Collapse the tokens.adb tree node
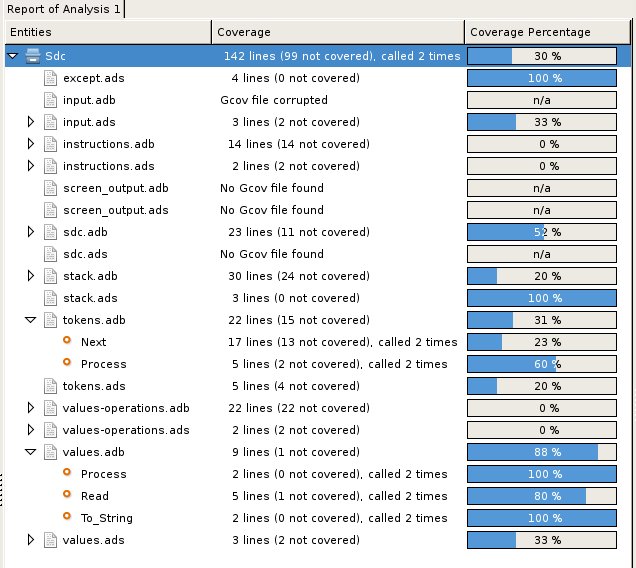Screen dimensions: 636x568 pos(30,320)
